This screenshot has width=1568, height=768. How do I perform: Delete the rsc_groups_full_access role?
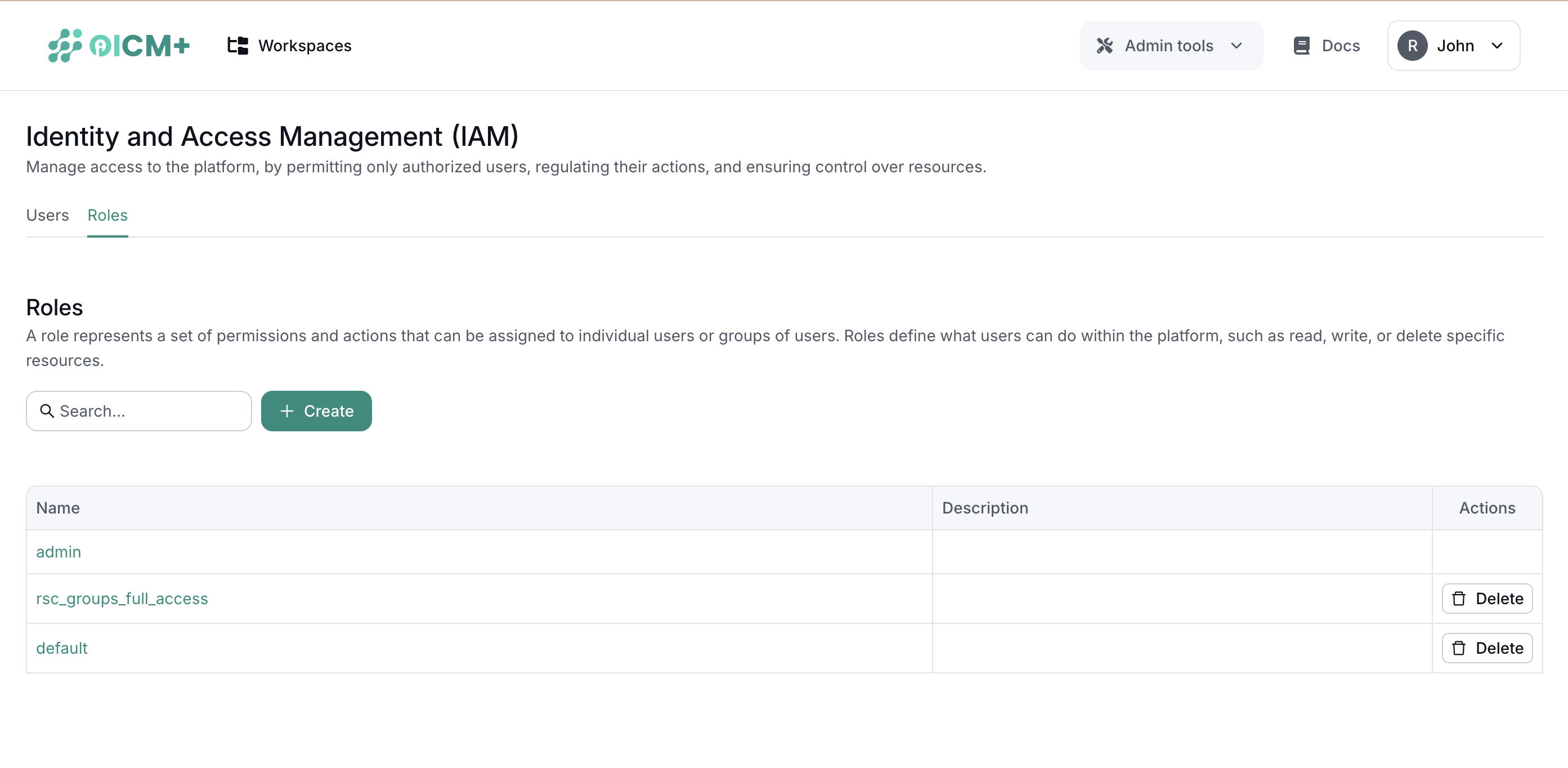pos(1487,598)
